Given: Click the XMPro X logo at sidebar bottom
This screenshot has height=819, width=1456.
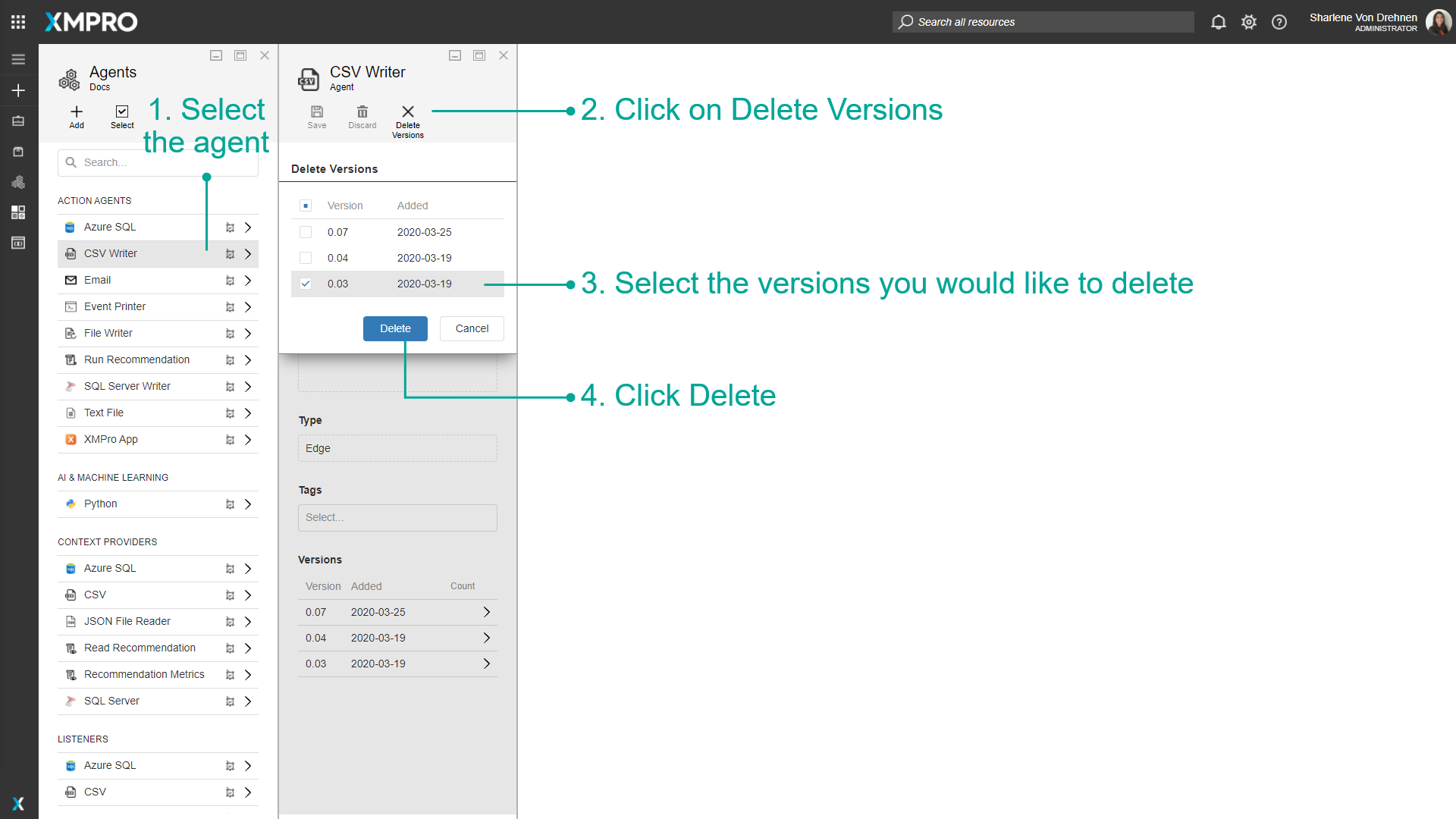Looking at the screenshot, I should (x=18, y=804).
